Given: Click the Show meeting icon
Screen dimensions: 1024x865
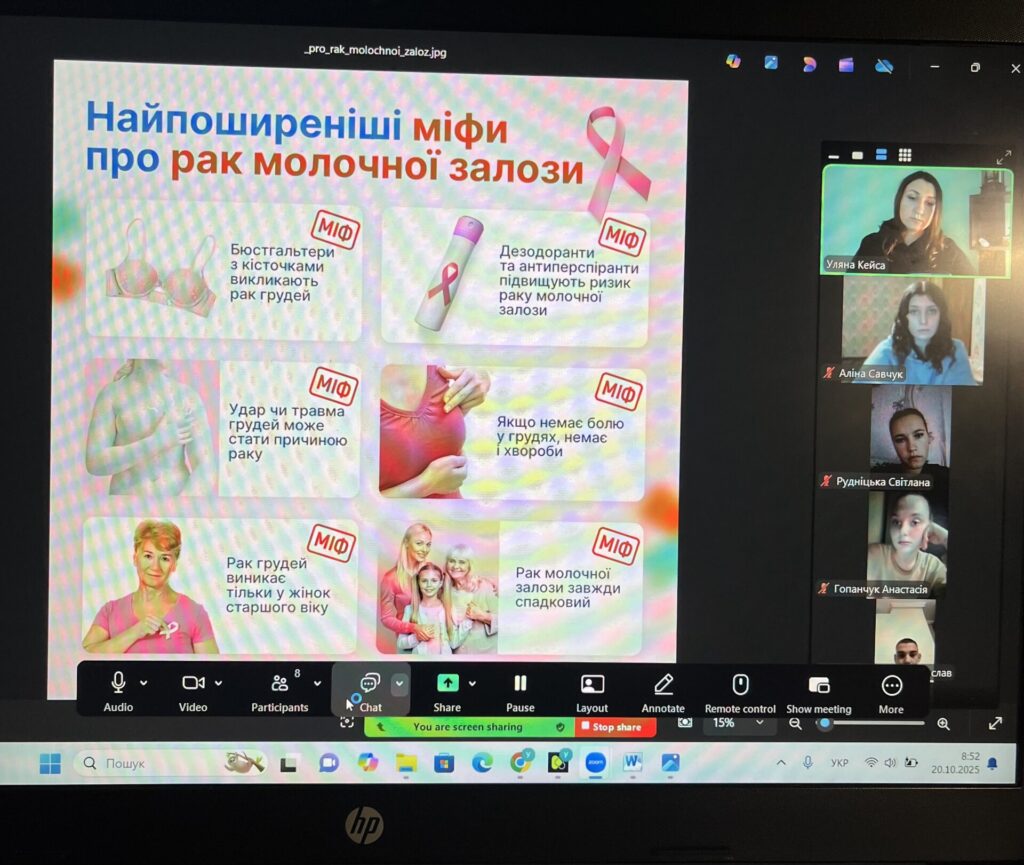Looking at the screenshot, I should pos(819,685).
